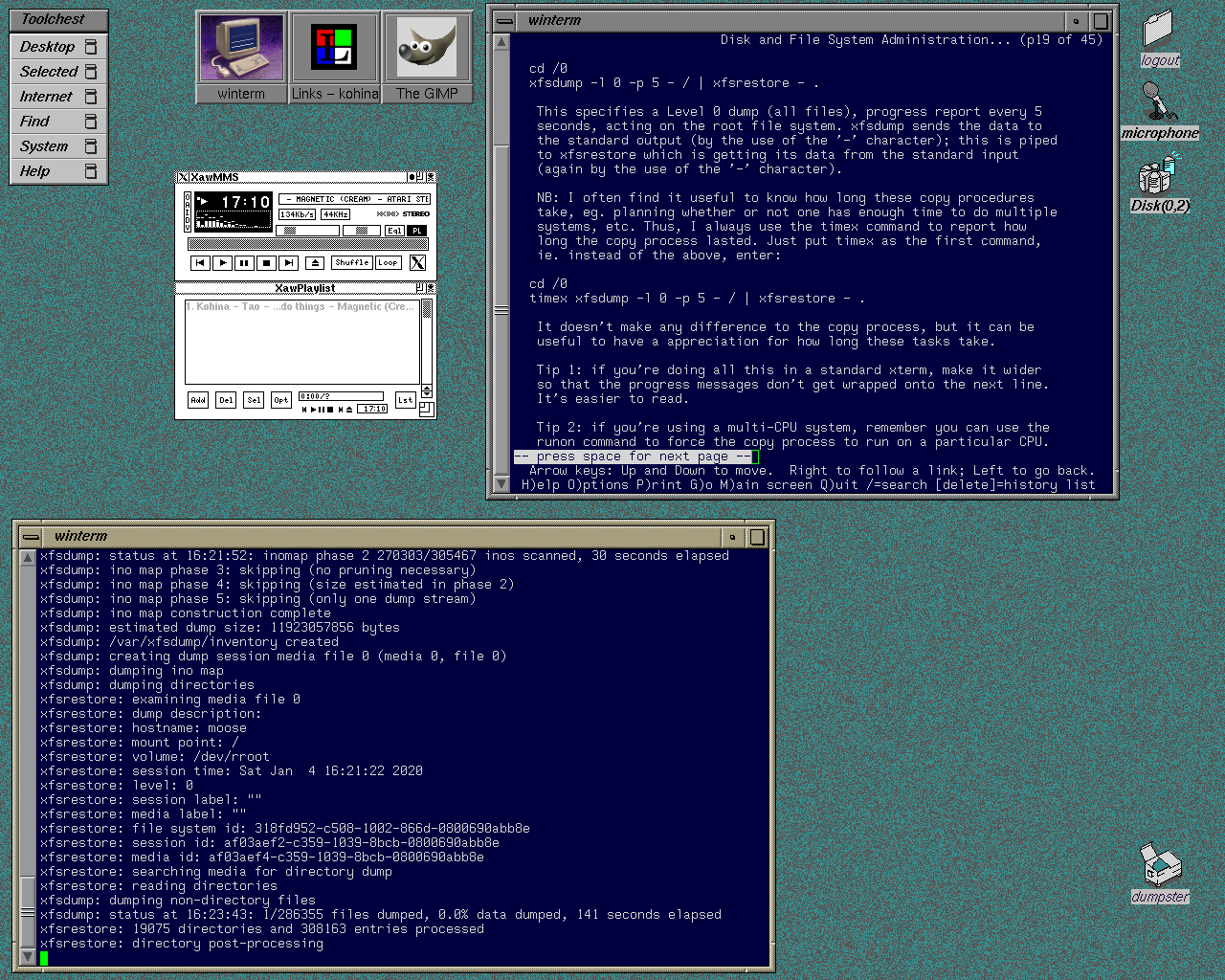The image size is (1225, 980).
Task: Toggle the PL playlist button
Action: (x=416, y=231)
